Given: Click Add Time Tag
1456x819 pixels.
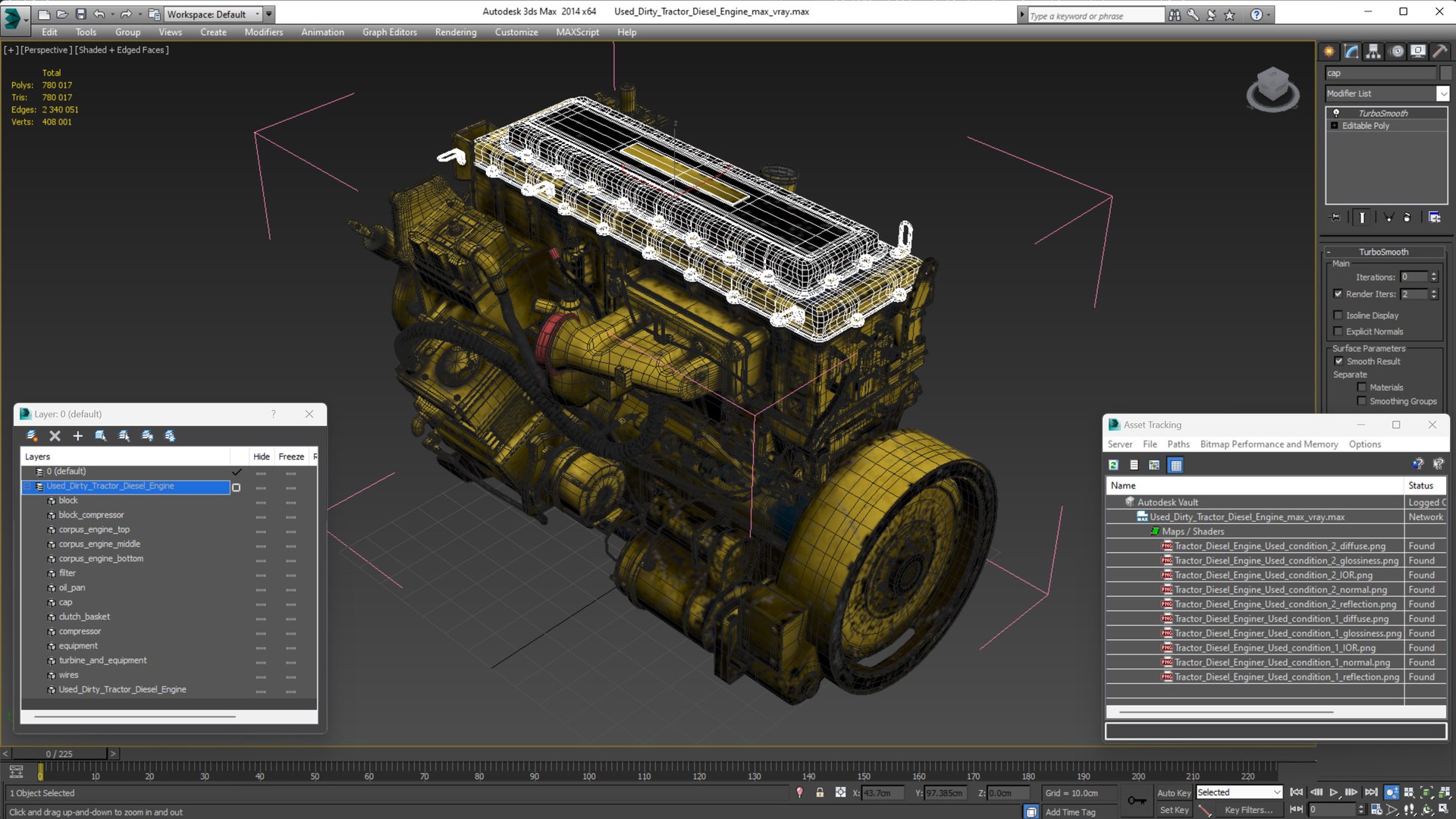Looking at the screenshot, I should point(1070,812).
